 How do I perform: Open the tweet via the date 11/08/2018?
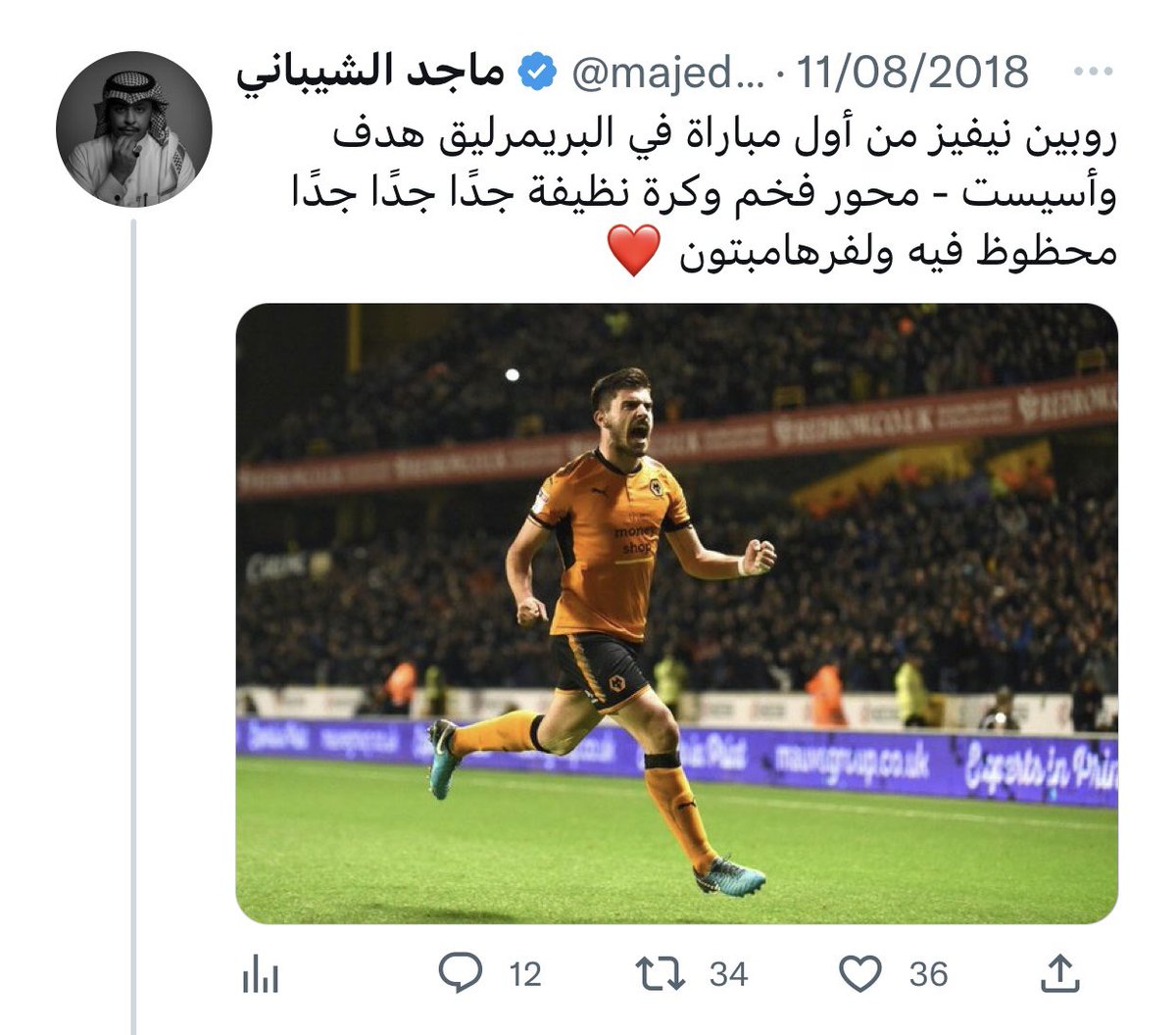pos(912,74)
